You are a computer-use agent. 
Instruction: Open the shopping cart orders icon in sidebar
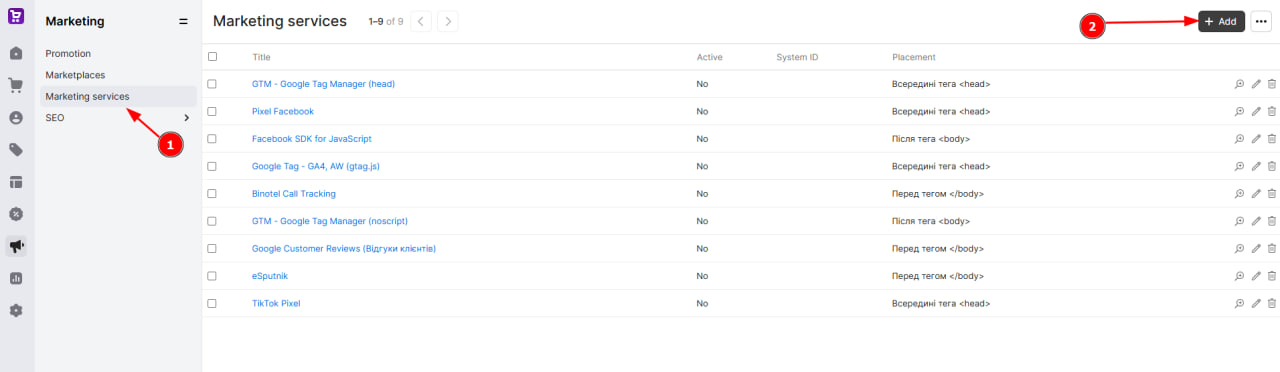coord(16,86)
